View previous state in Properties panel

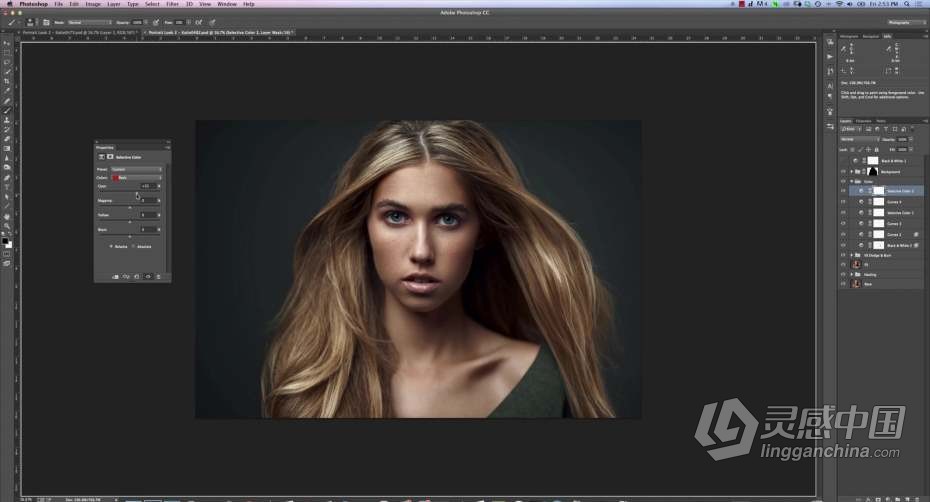point(126,277)
